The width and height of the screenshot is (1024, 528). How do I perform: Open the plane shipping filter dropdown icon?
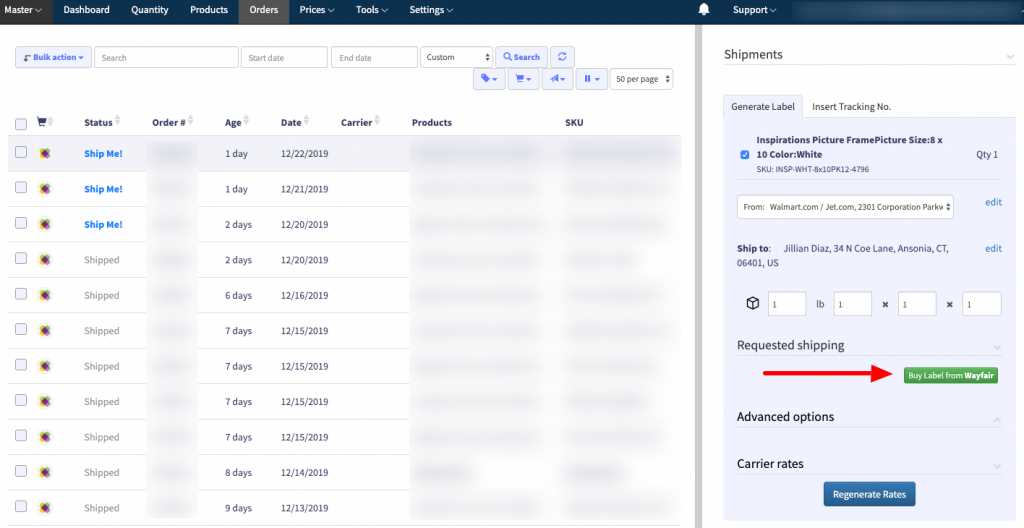pyautogui.click(x=557, y=78)
